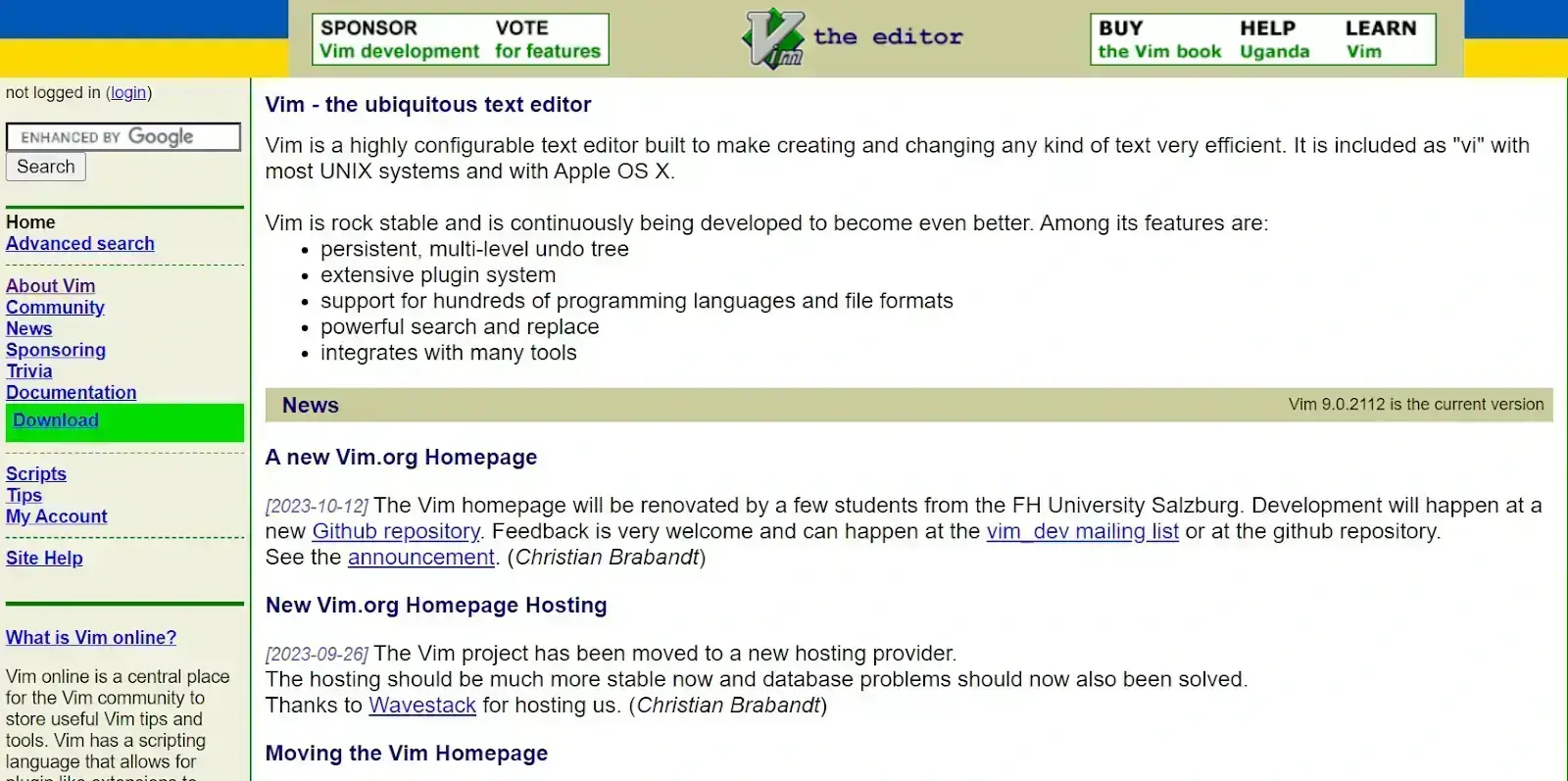Open Advanced search in sidebar
The height and width of the screenshot is (781, 1568).
click(x=80, y=244)
